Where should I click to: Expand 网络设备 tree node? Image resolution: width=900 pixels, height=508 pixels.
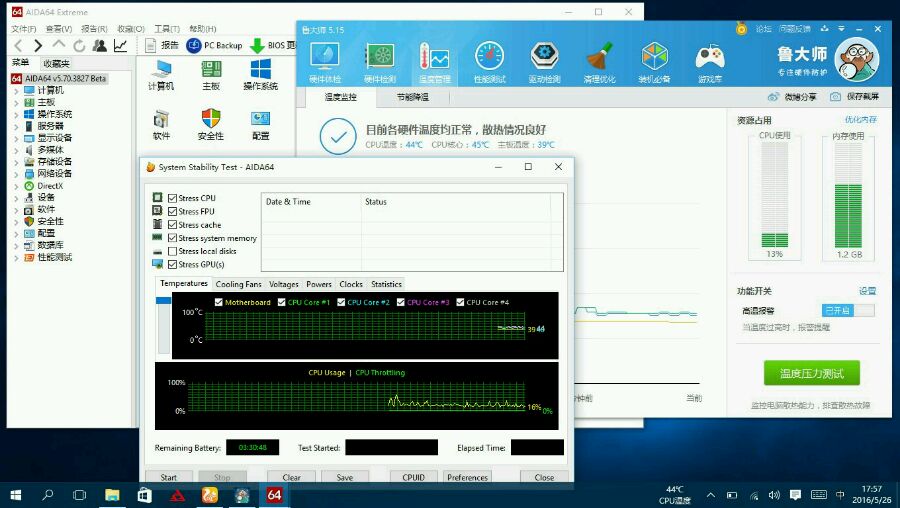[x=16, y=174]
